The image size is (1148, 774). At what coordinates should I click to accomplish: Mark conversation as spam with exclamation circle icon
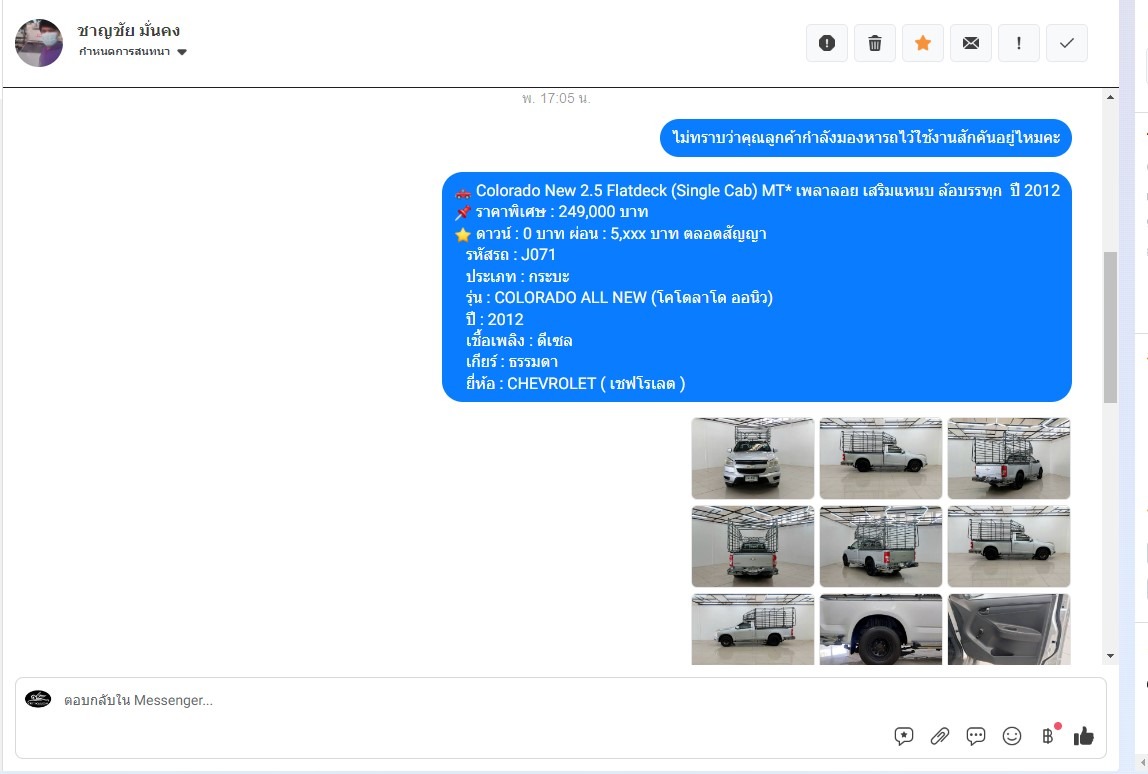pos(827,43)
